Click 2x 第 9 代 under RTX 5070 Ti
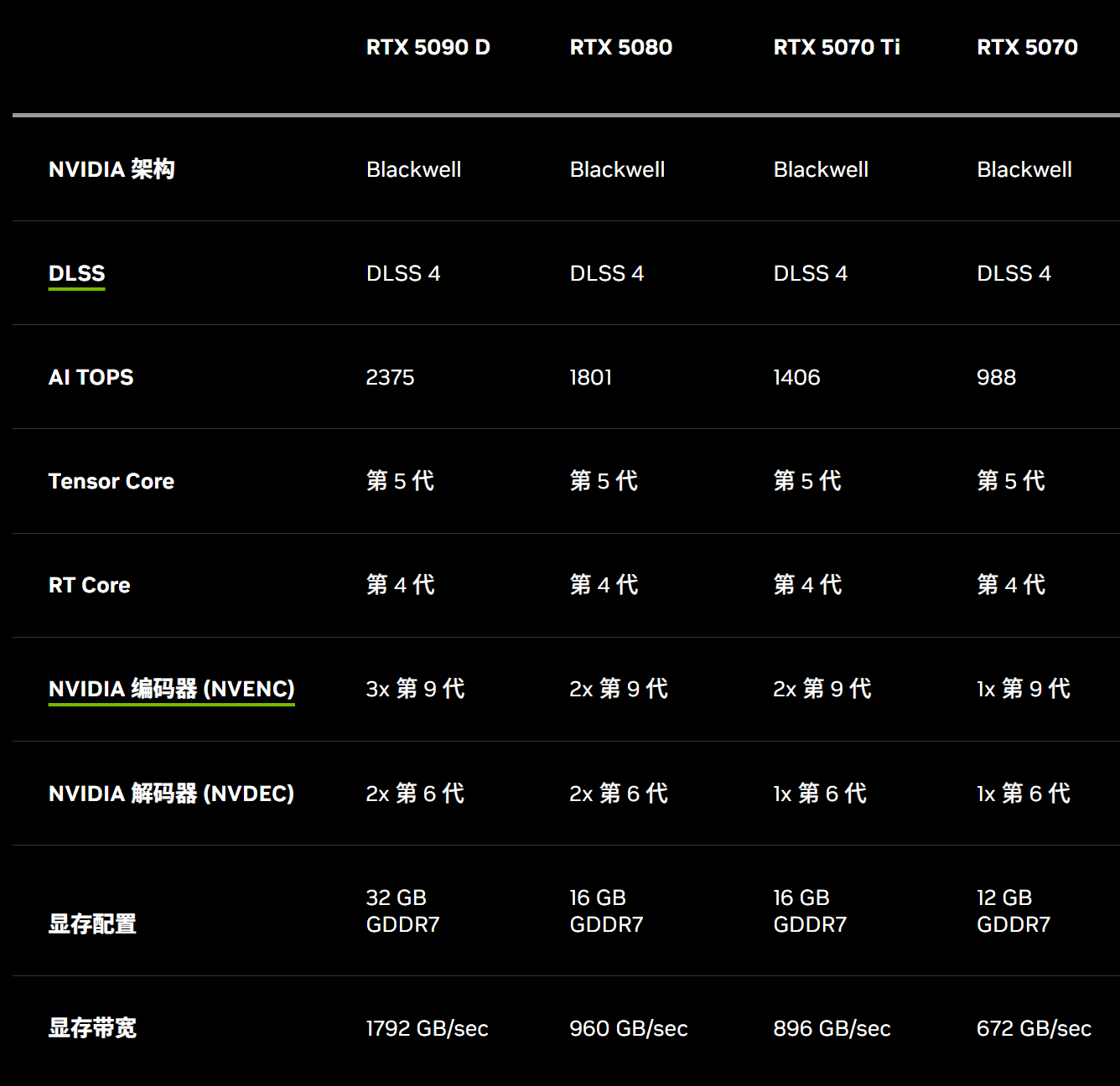Viewport: 1120px width, 1086px height. click(x=822, y=689)
